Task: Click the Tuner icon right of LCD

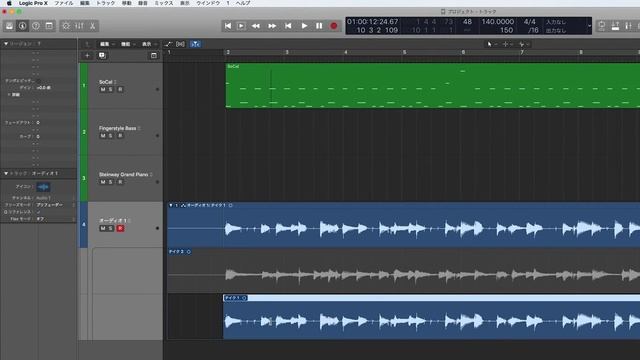Action: pos(628,26)
